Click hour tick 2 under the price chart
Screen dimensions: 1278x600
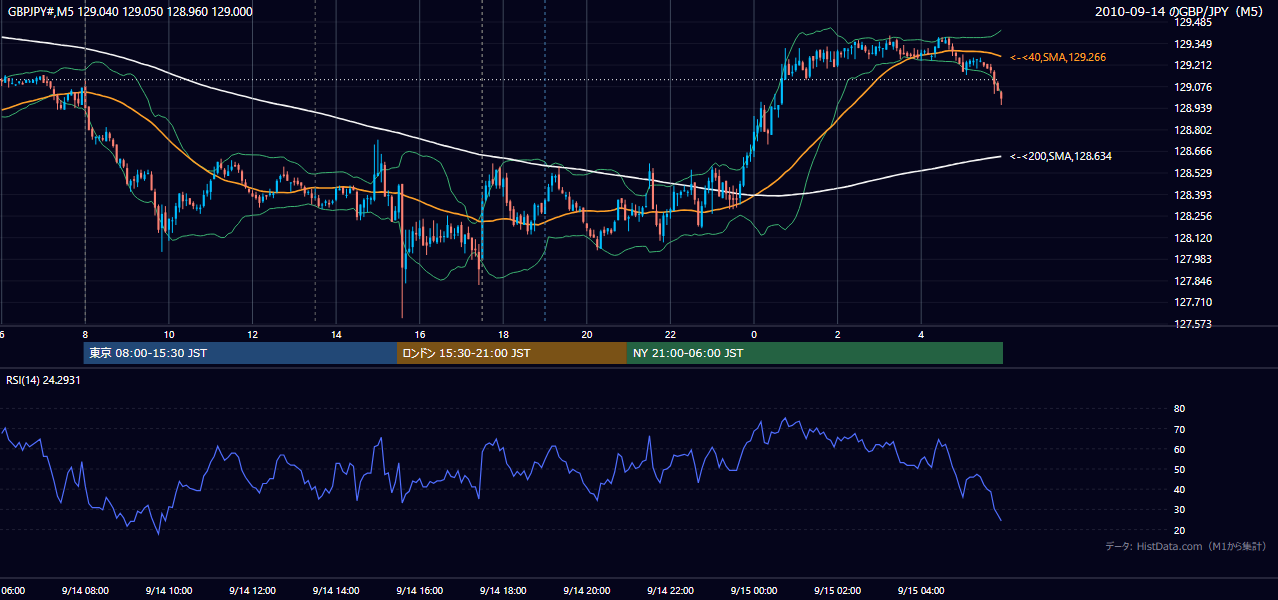tap(837, 335)
